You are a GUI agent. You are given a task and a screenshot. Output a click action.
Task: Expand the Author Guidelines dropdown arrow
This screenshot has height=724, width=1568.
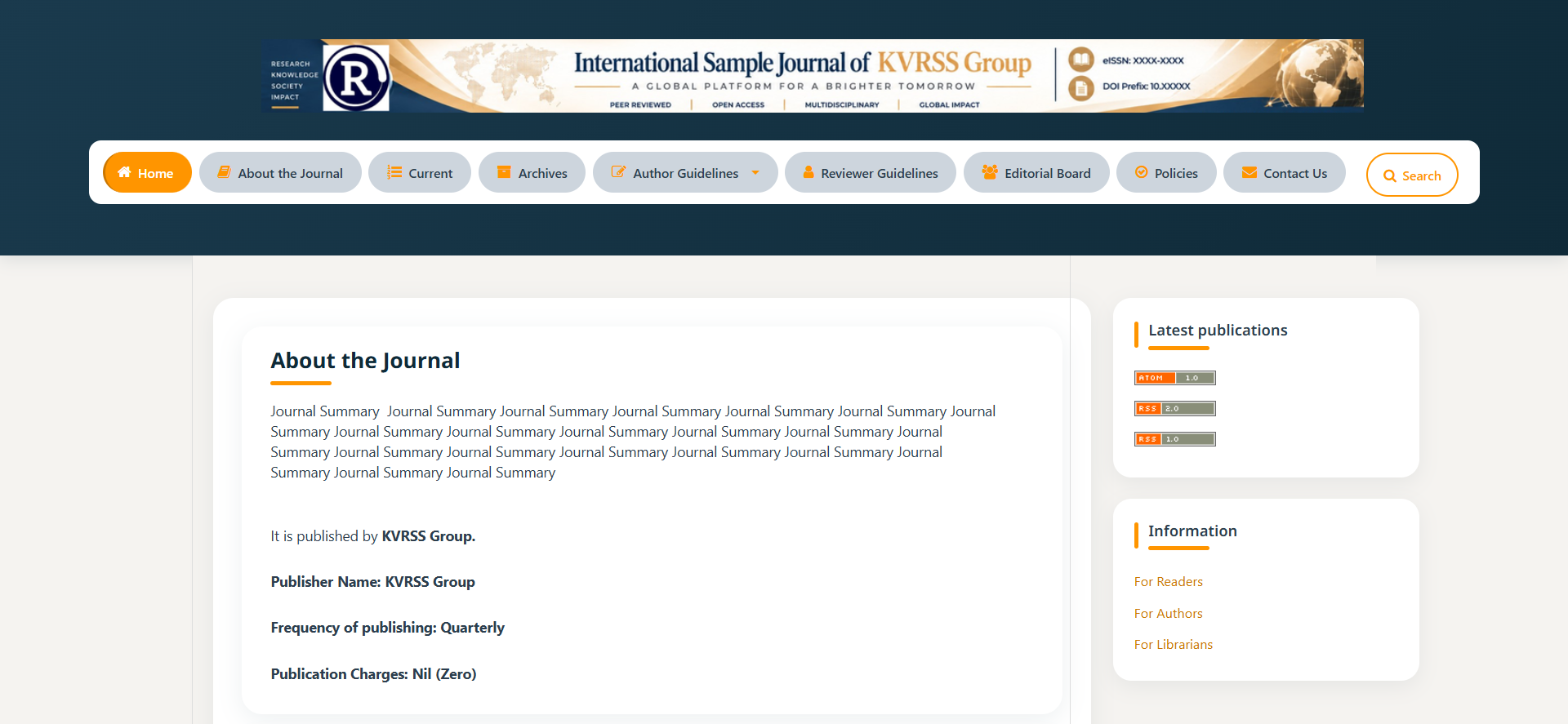[x=755, y=172]
